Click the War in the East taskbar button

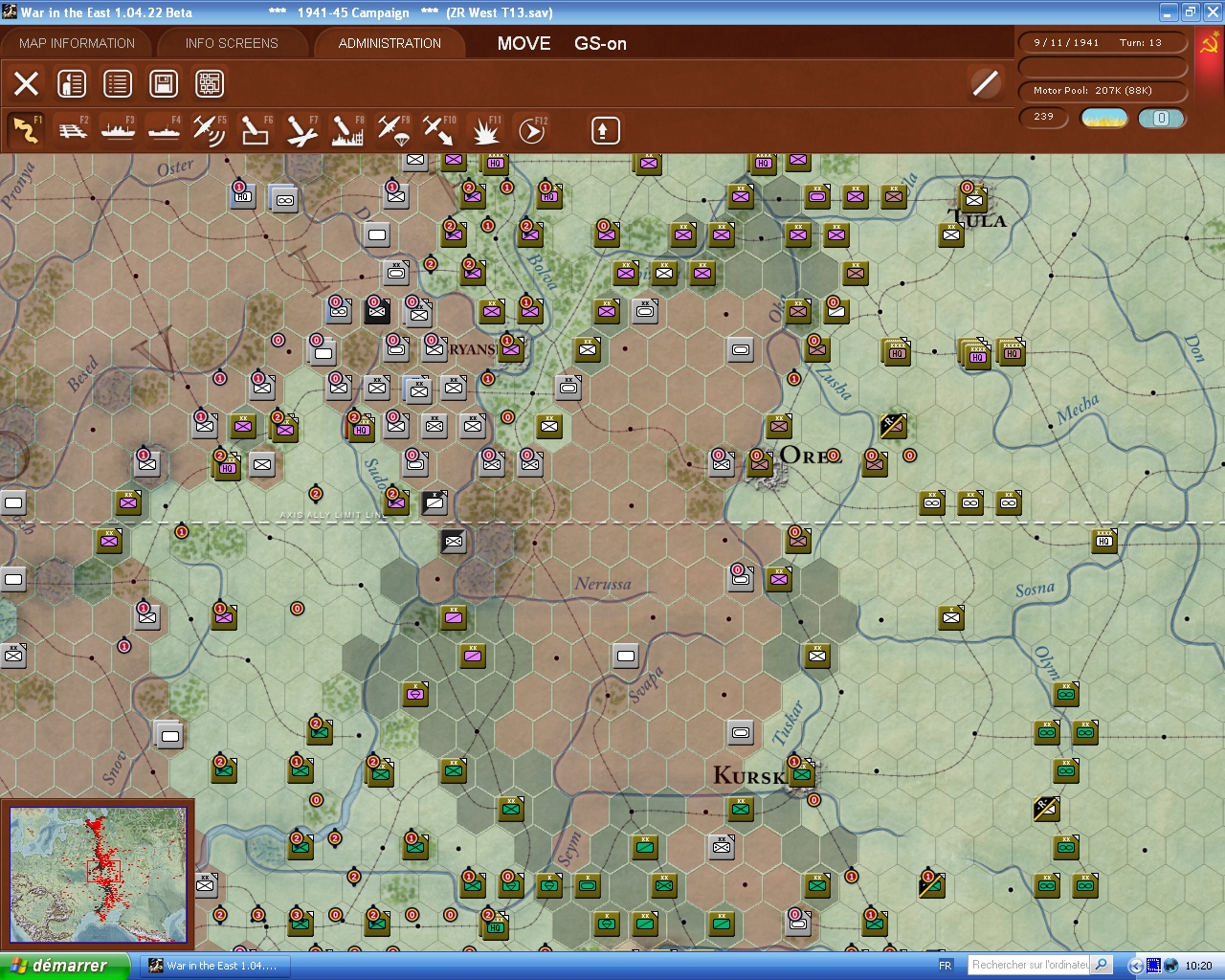tap(214, 966)
